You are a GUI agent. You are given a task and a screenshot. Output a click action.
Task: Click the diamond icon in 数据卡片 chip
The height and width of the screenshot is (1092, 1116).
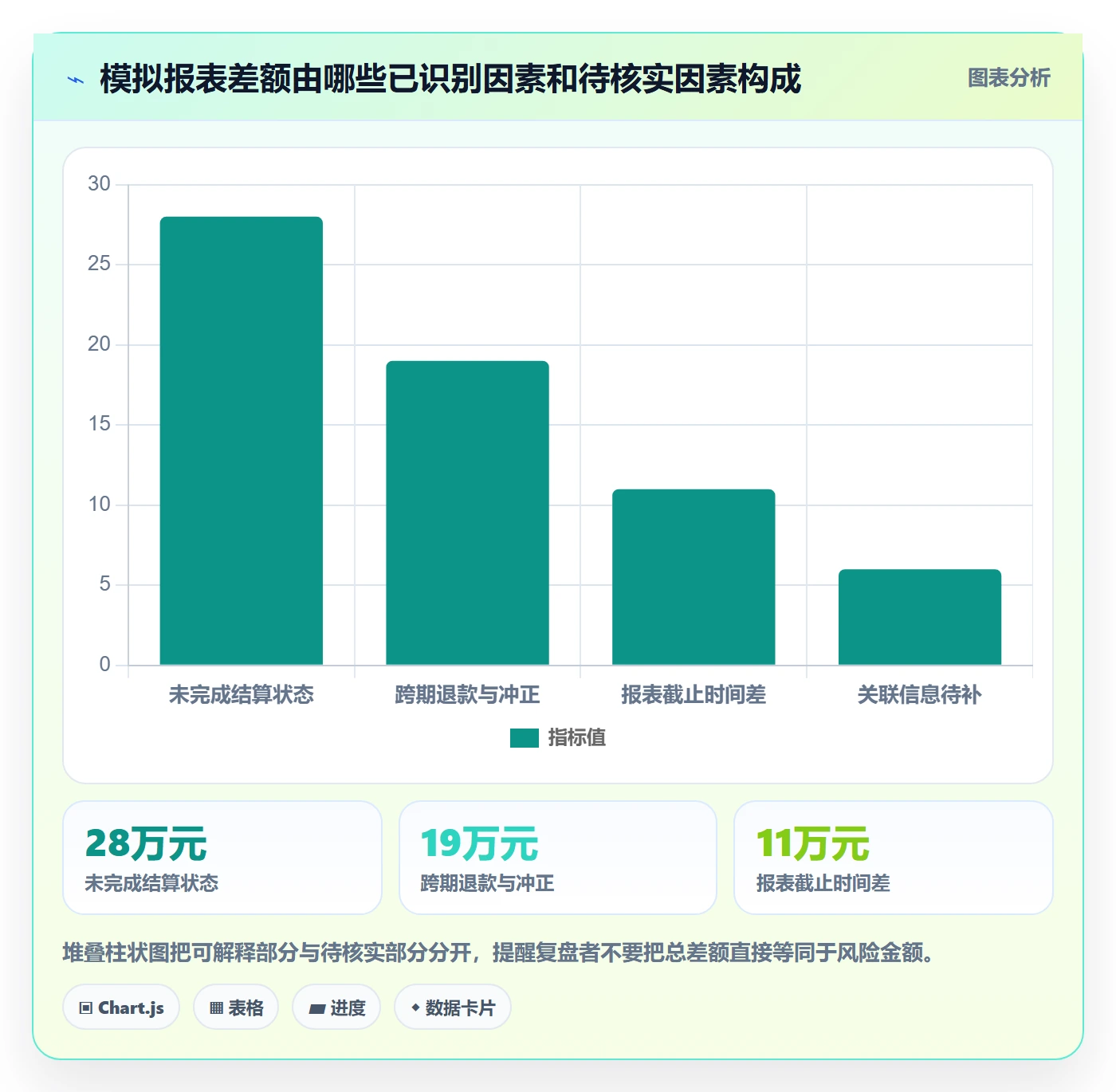point(415,1008)
